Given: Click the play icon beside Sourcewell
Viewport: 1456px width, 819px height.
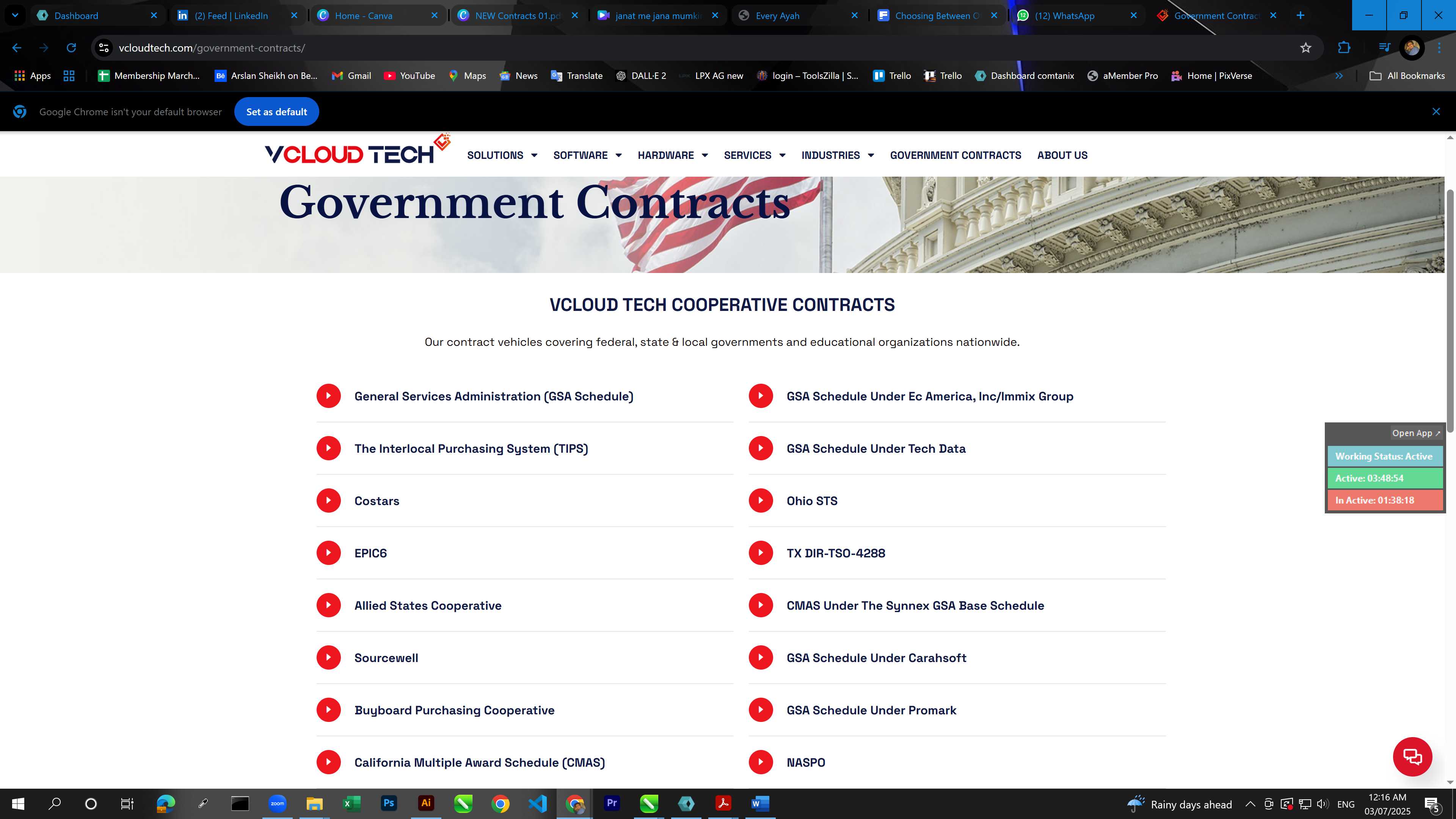Looking at the screenshot, I should pos(328,657).
